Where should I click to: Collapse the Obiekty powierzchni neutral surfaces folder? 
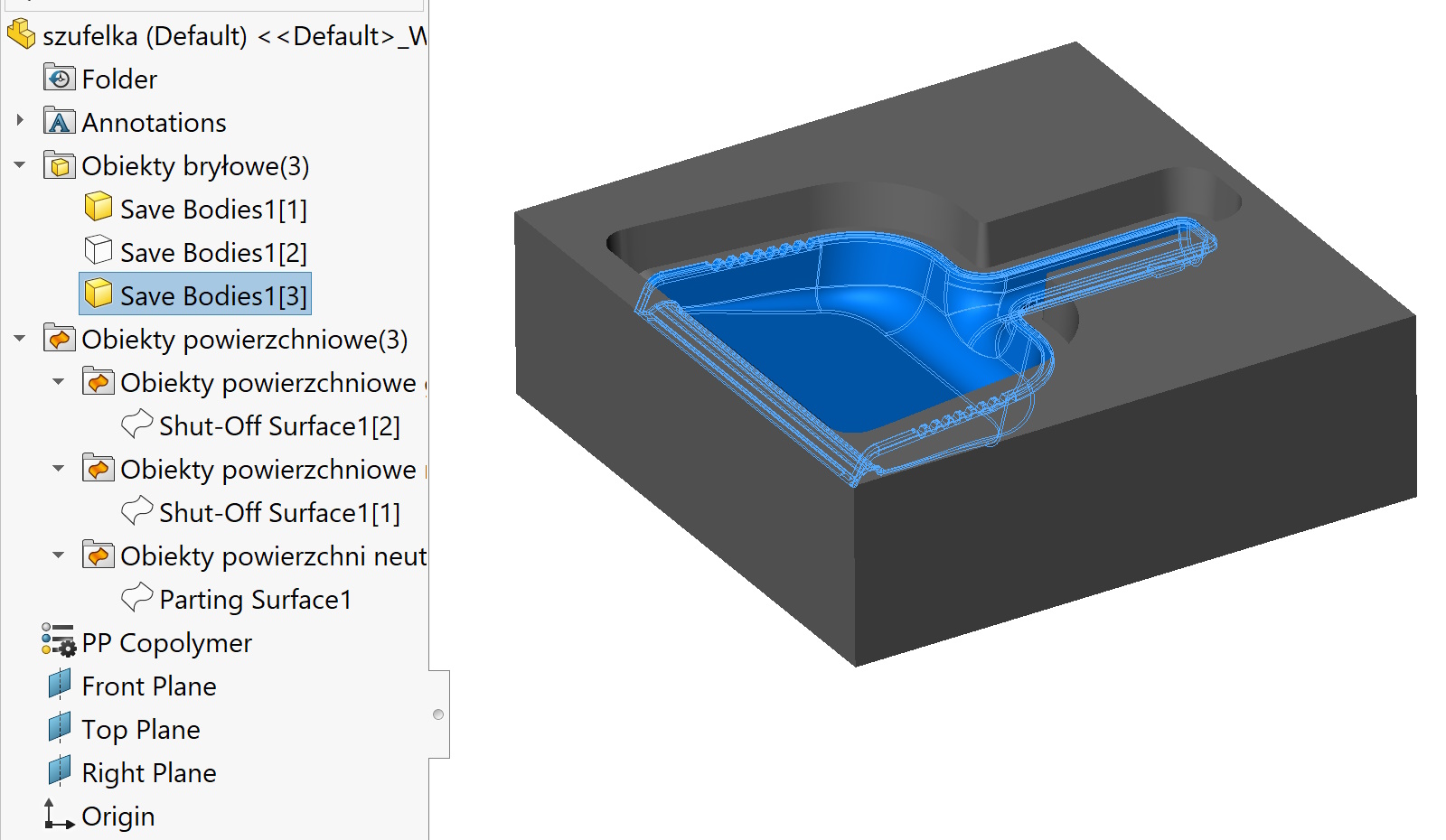tap(58, 555)
